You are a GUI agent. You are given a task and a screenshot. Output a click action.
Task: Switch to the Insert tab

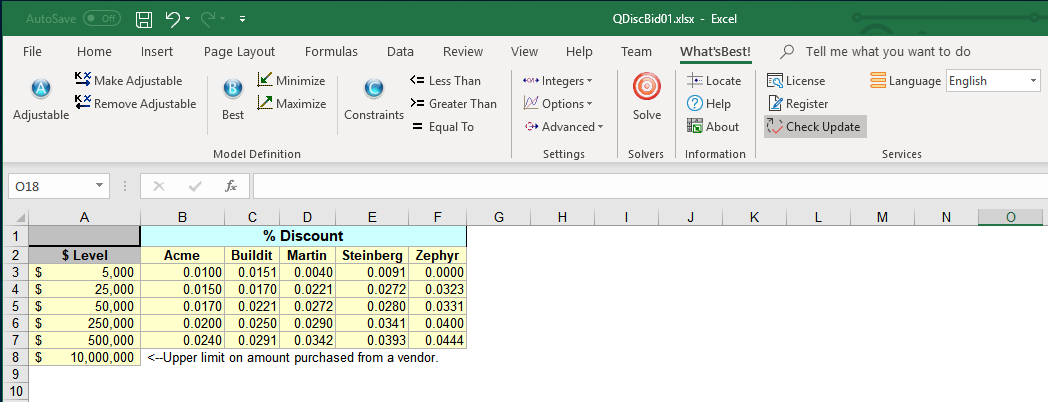coord(157,52)
